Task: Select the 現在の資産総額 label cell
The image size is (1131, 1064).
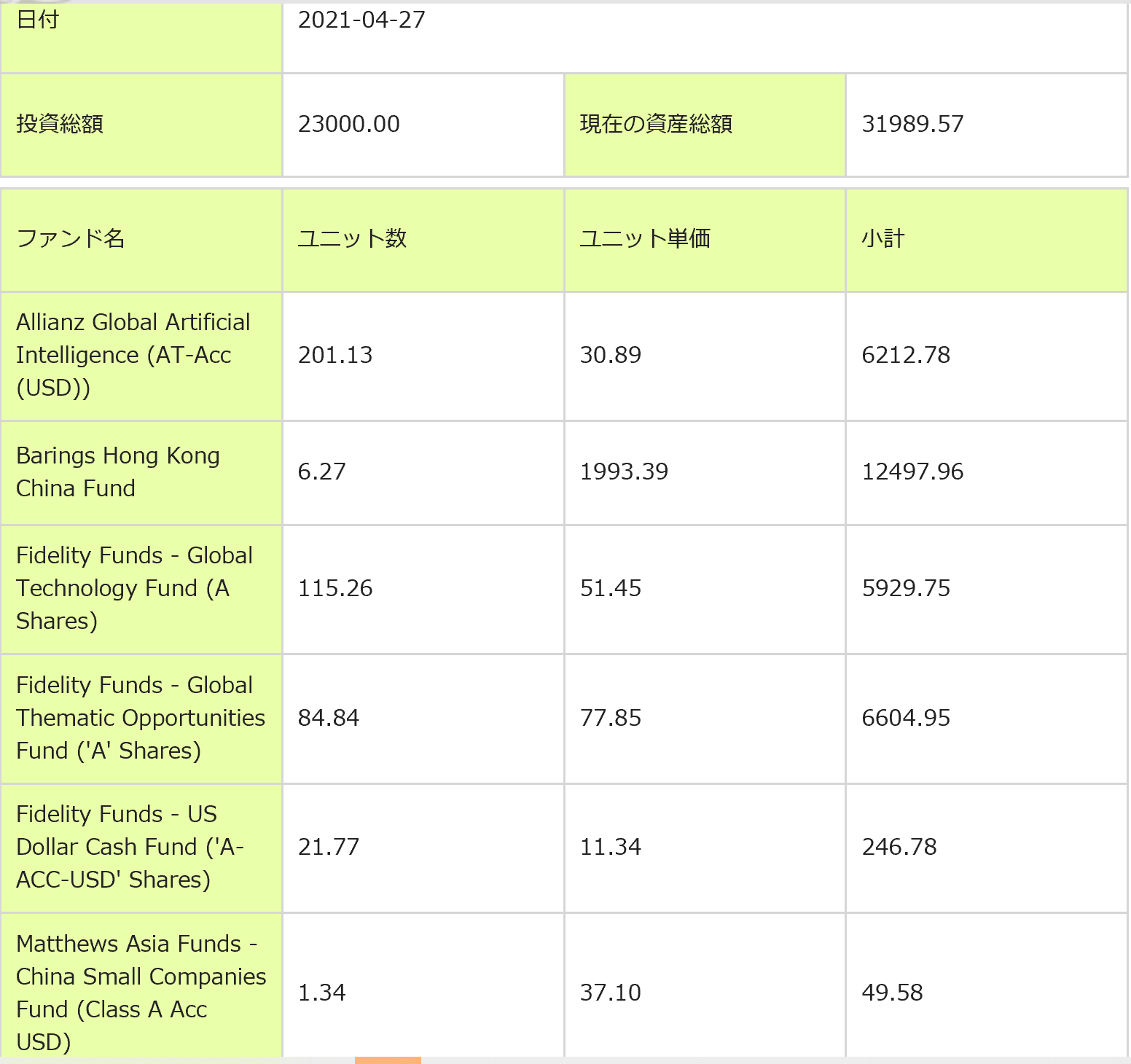Action: coord(656,124)
